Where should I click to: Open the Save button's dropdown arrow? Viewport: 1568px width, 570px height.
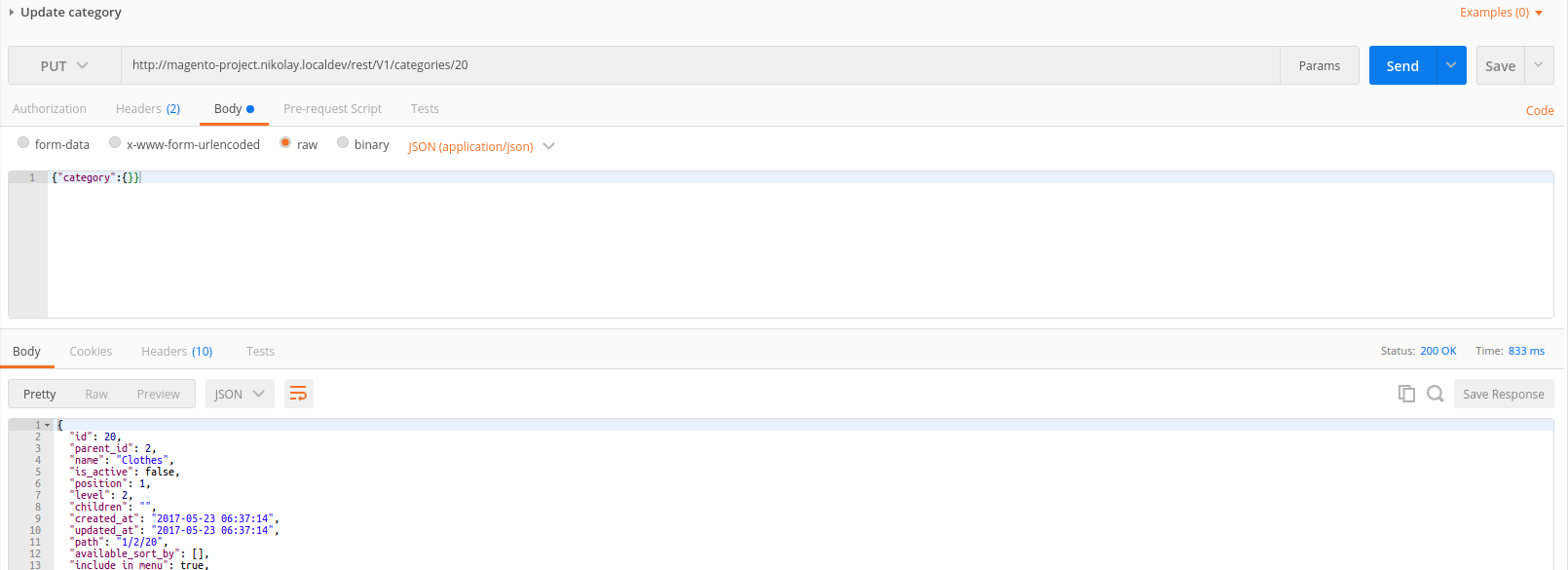tap(1539, 65)
